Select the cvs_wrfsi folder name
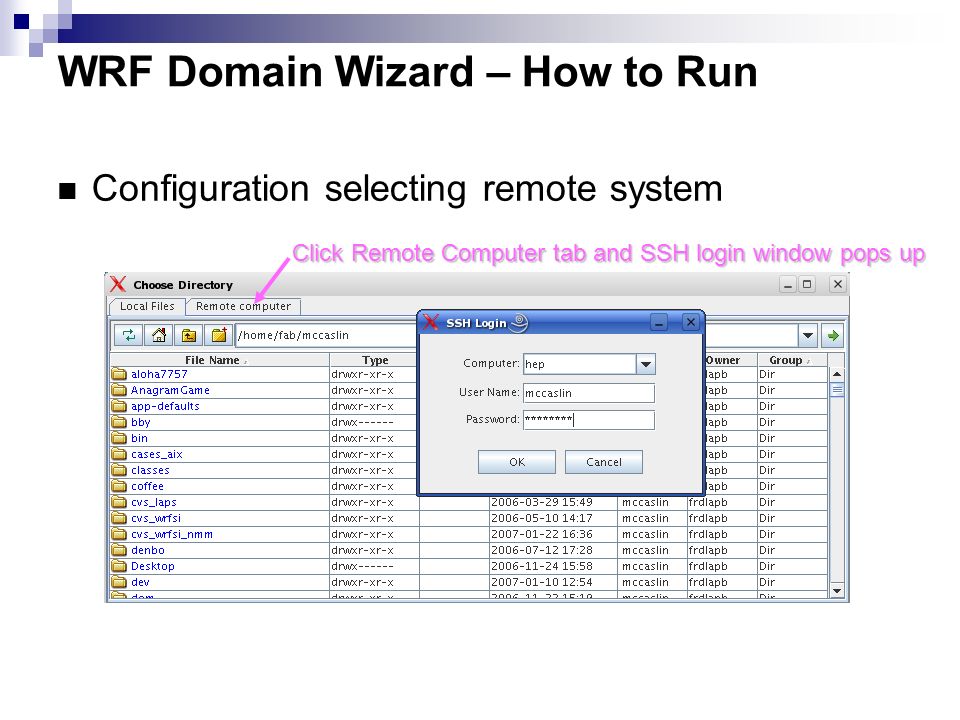Viewport: 960px width, 720px height. 156,518
